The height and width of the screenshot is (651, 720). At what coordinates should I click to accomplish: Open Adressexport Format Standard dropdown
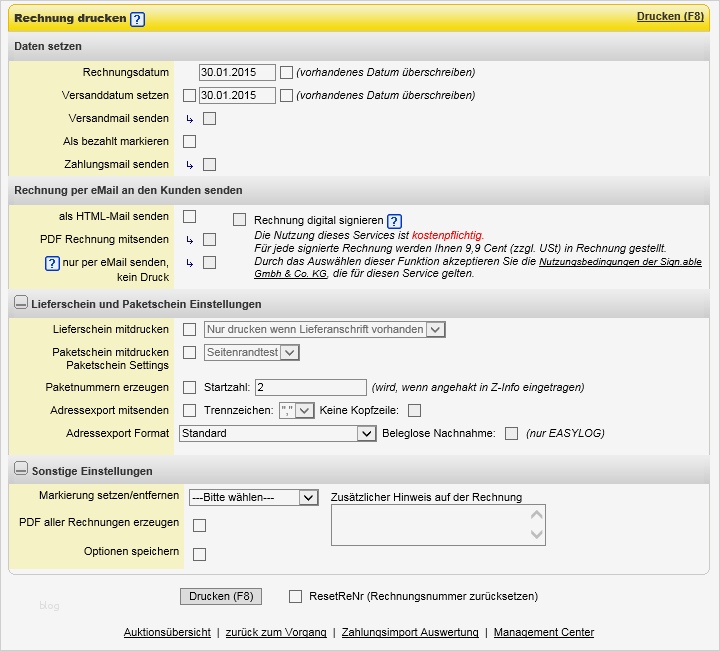click(278, 433)
